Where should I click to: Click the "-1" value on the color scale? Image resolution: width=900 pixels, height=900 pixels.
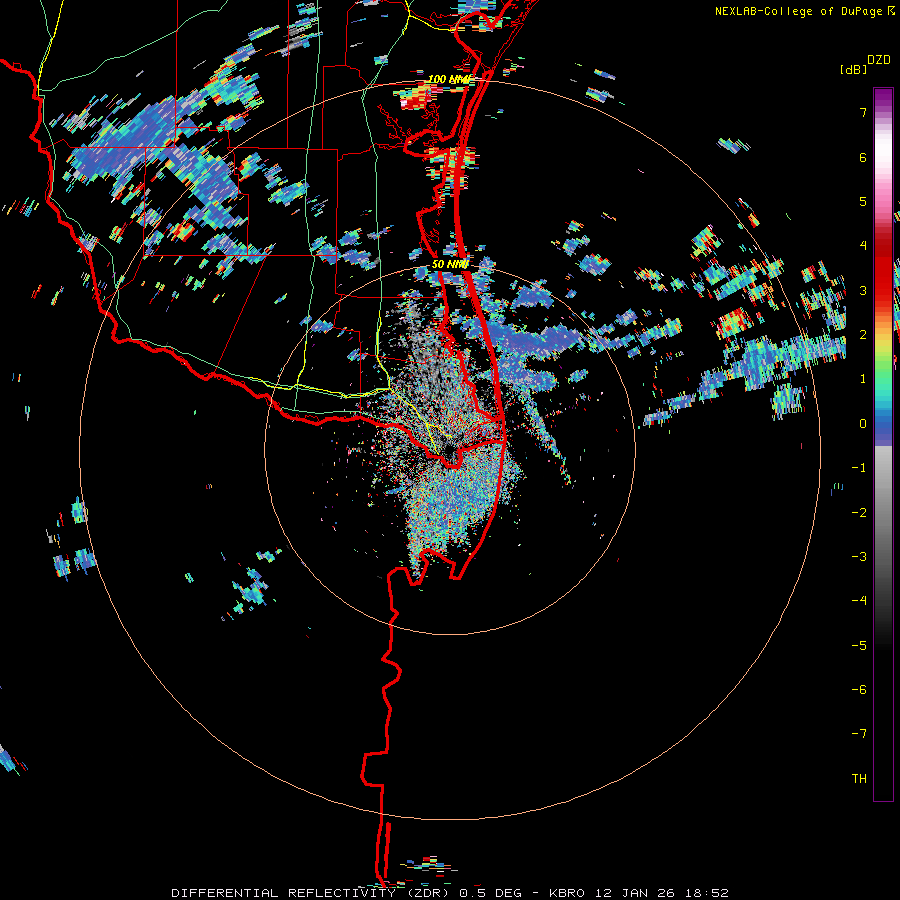[859, 468]
